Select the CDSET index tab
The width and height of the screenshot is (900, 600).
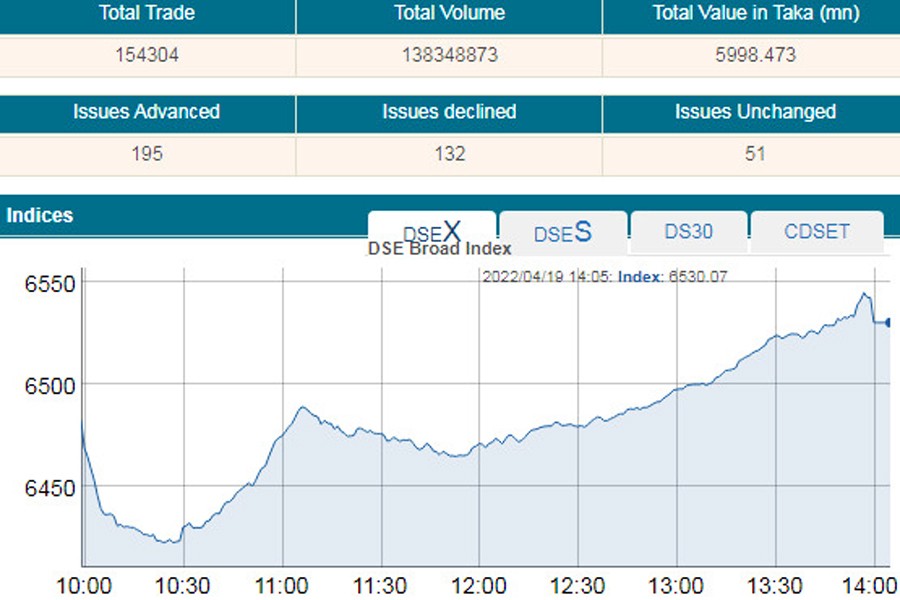pos(817,231)
